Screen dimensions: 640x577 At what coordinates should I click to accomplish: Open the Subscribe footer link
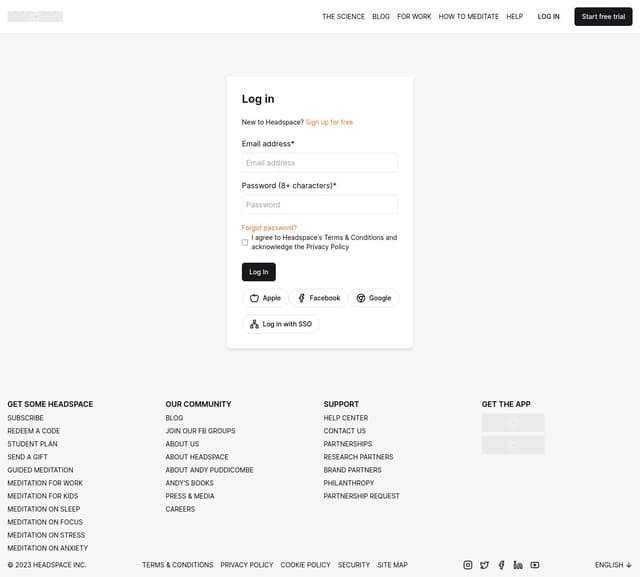point(25,418)
